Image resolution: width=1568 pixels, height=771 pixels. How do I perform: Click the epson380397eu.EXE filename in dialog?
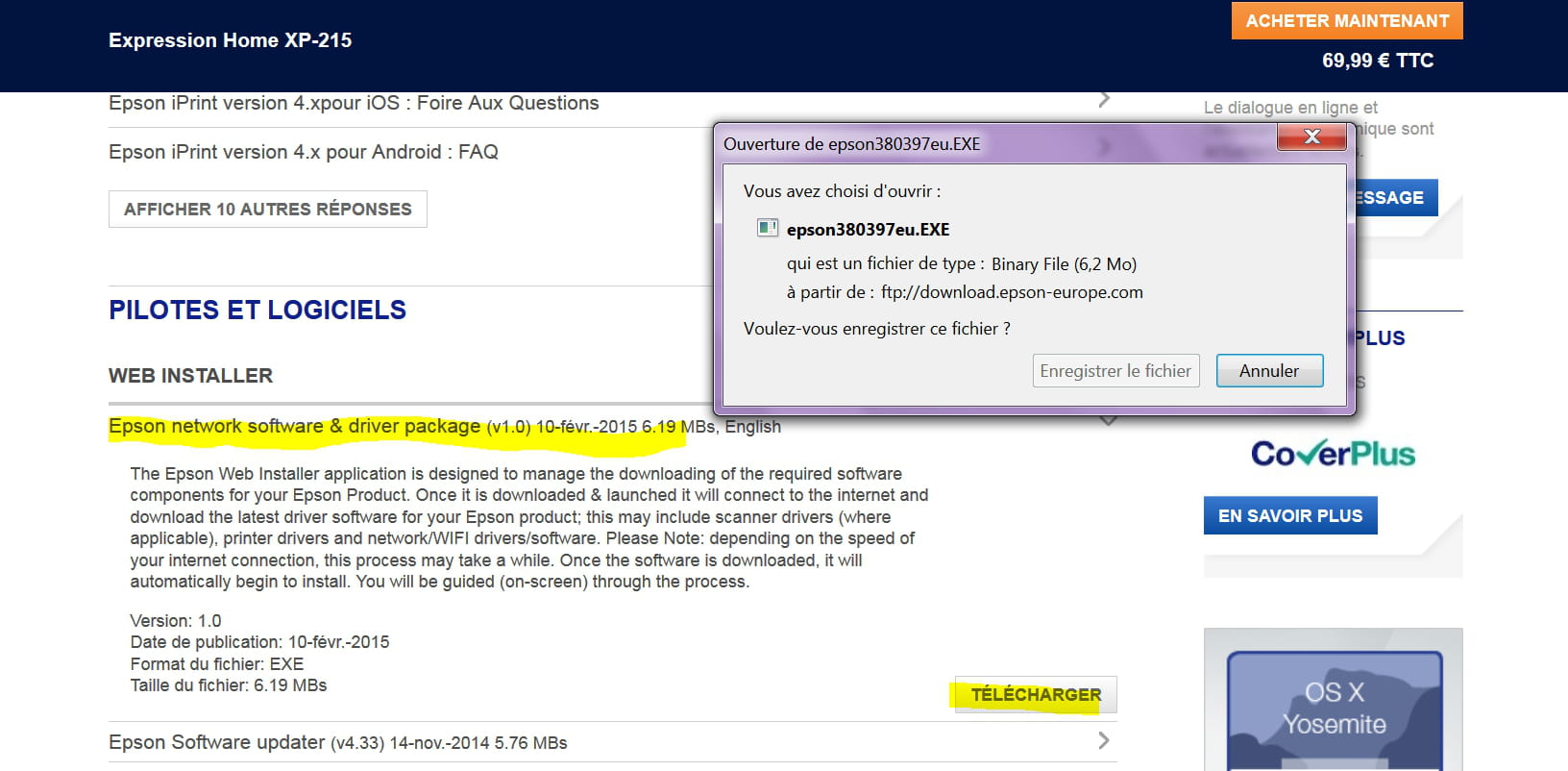[x=868, y=230]
